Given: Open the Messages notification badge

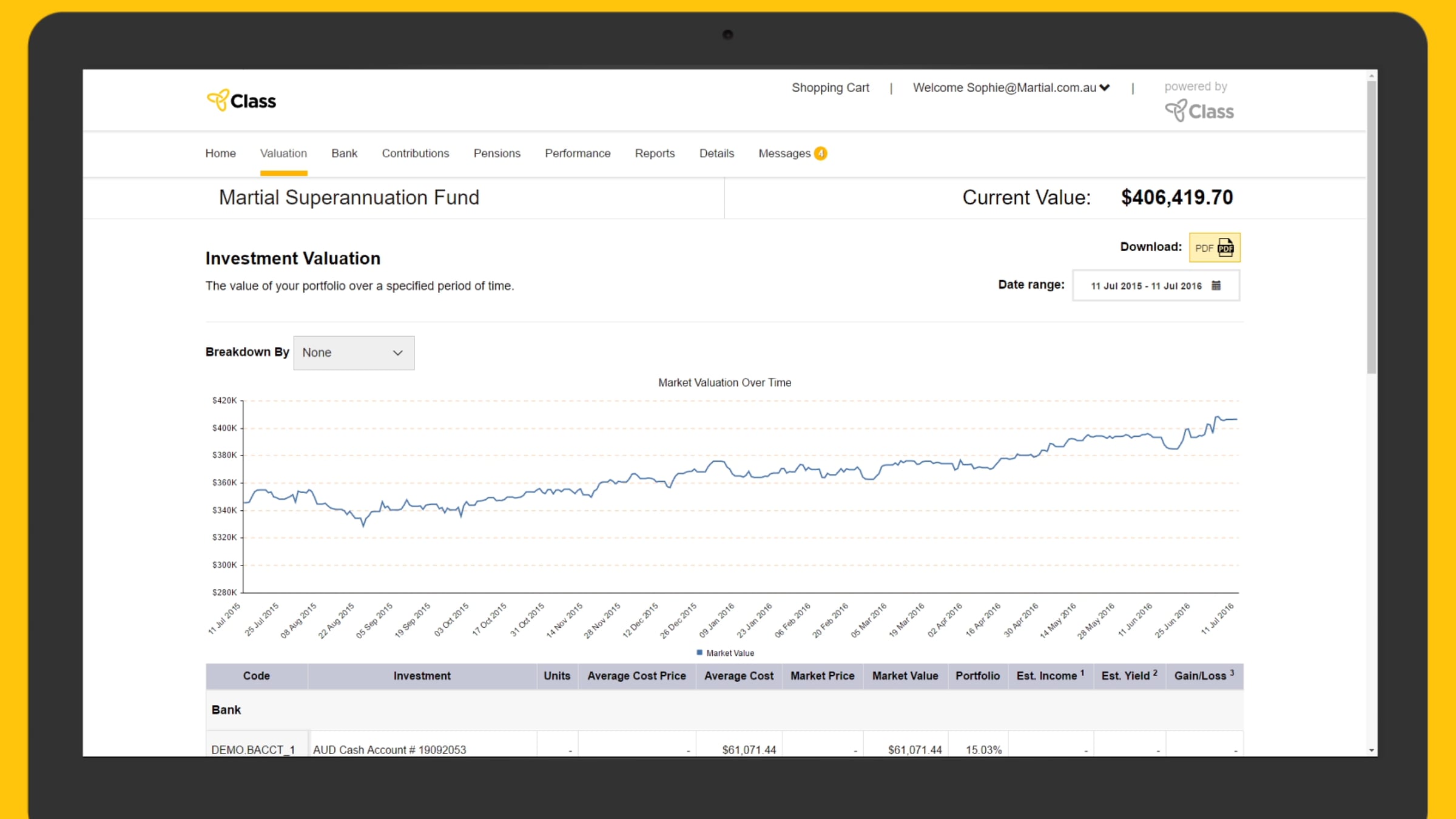Looking at the screenshot, I should point(821,153).
